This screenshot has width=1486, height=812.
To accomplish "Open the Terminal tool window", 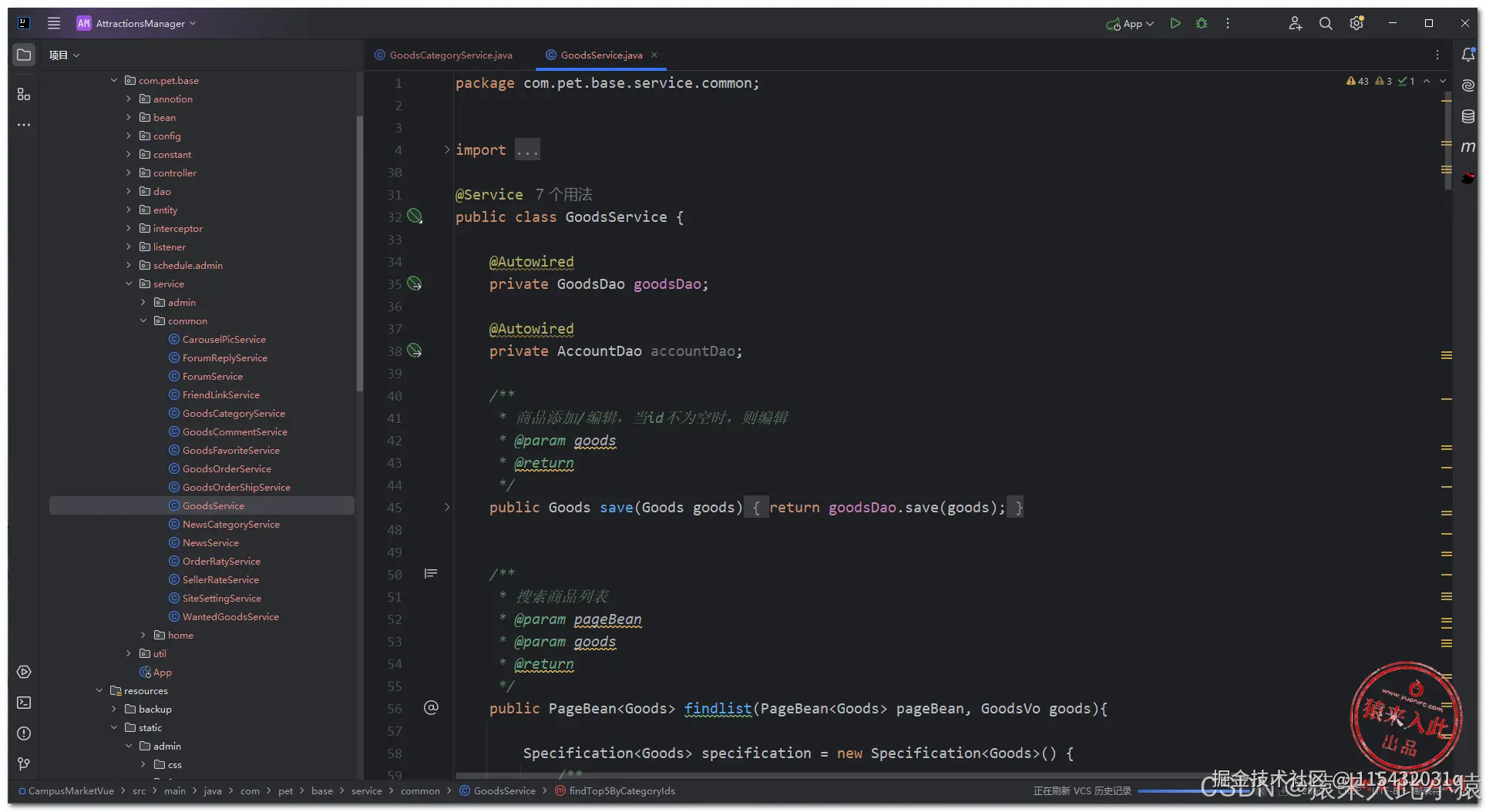I will tap(24, 703).
